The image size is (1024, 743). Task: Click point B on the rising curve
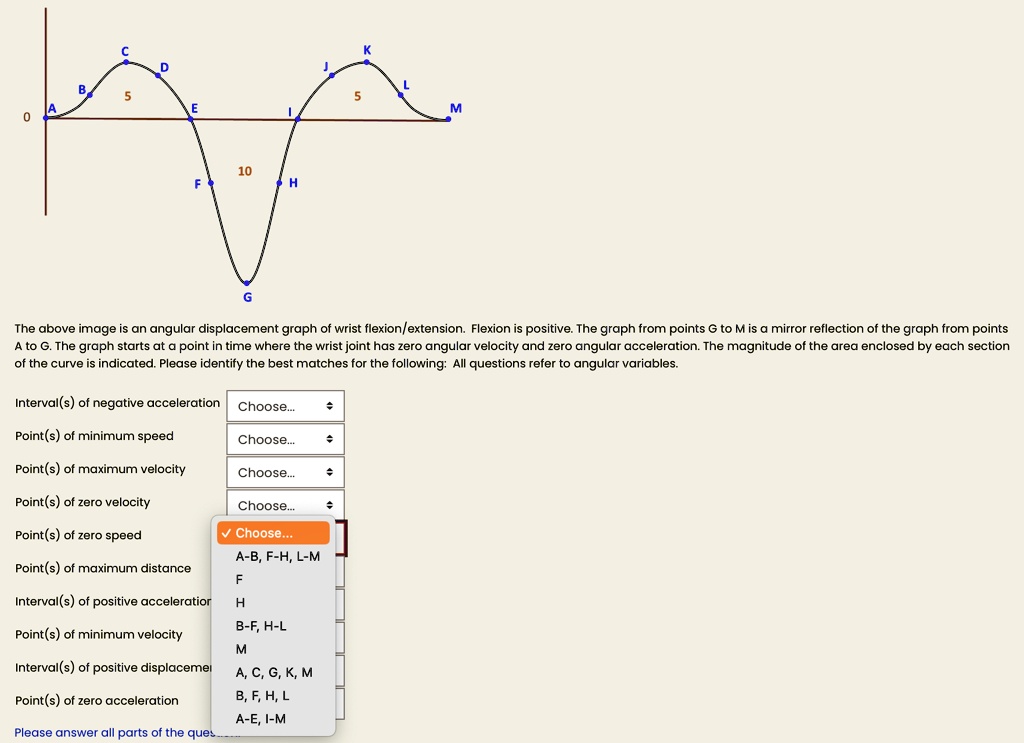89,95
